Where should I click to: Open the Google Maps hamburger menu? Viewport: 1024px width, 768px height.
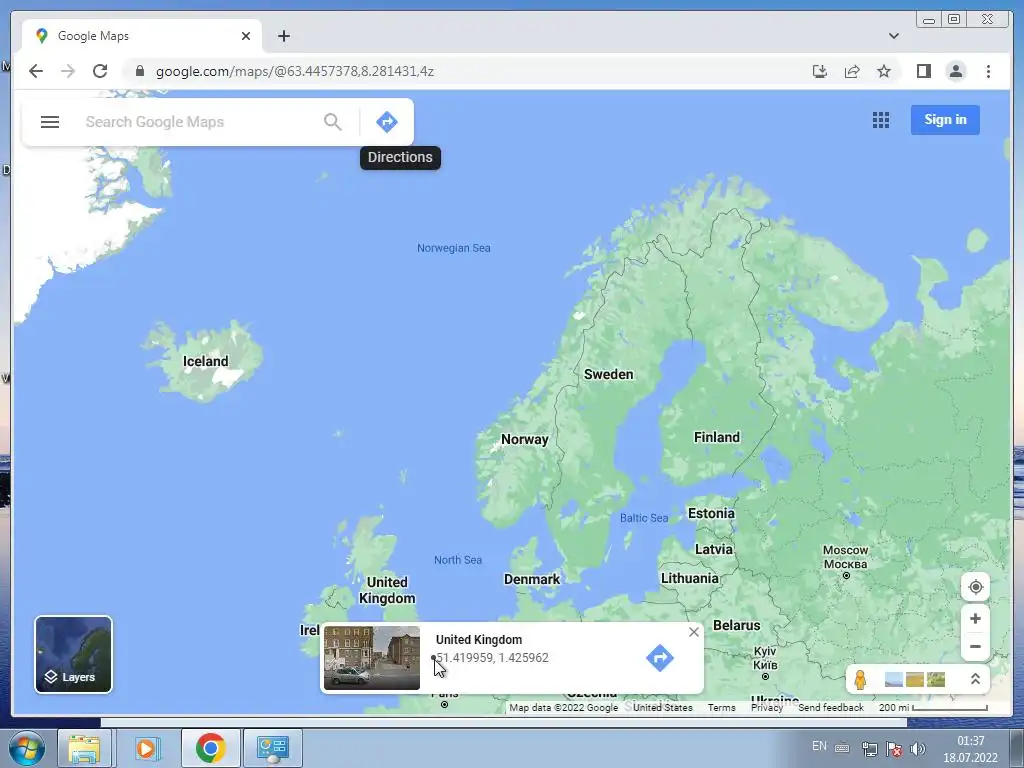point(50,121)
